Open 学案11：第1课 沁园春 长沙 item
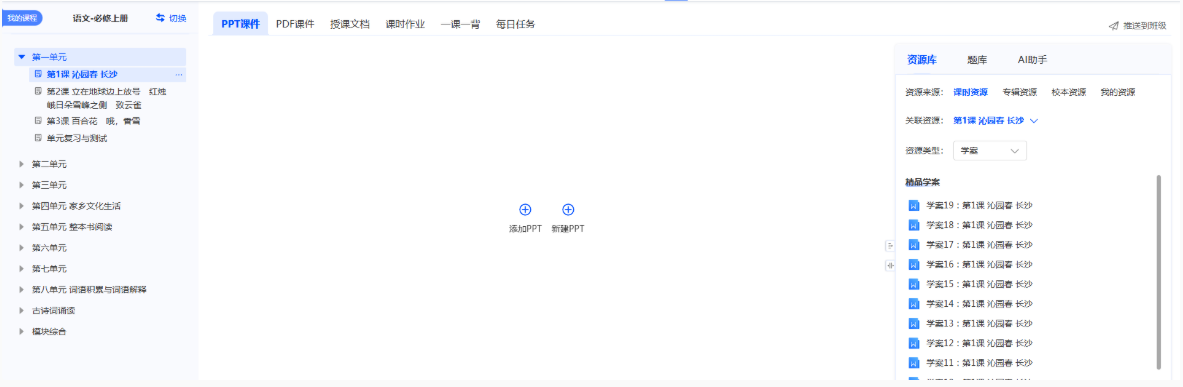This screenshot has width=1183, height=387. click(979, 362)
